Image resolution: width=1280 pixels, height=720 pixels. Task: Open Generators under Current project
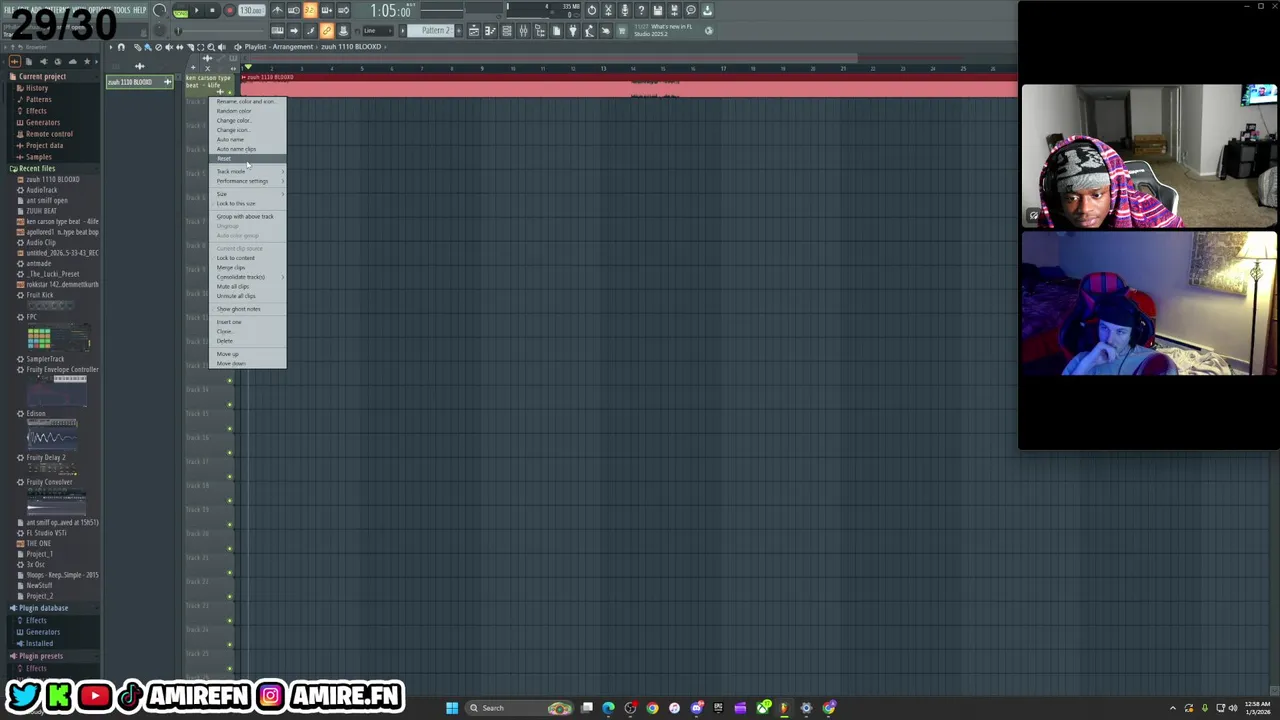42,122
